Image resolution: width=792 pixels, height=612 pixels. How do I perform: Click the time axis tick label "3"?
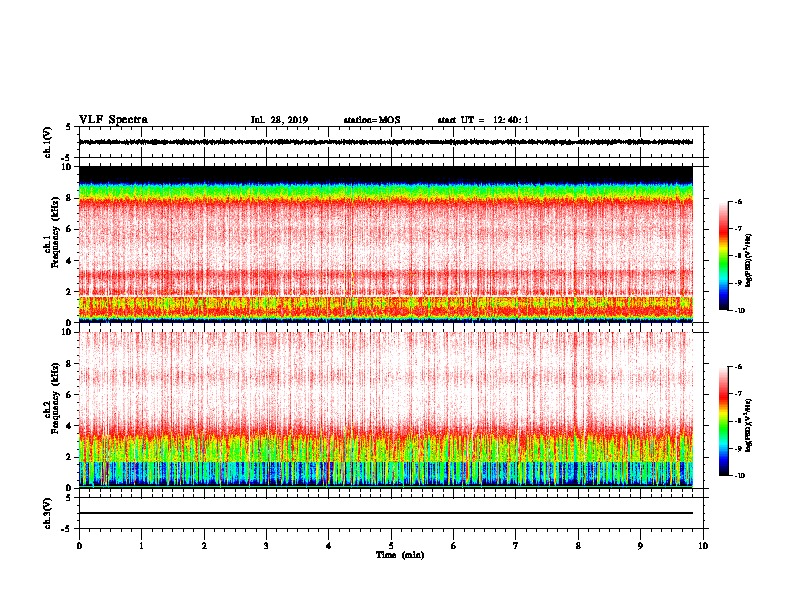click(266, 546)
